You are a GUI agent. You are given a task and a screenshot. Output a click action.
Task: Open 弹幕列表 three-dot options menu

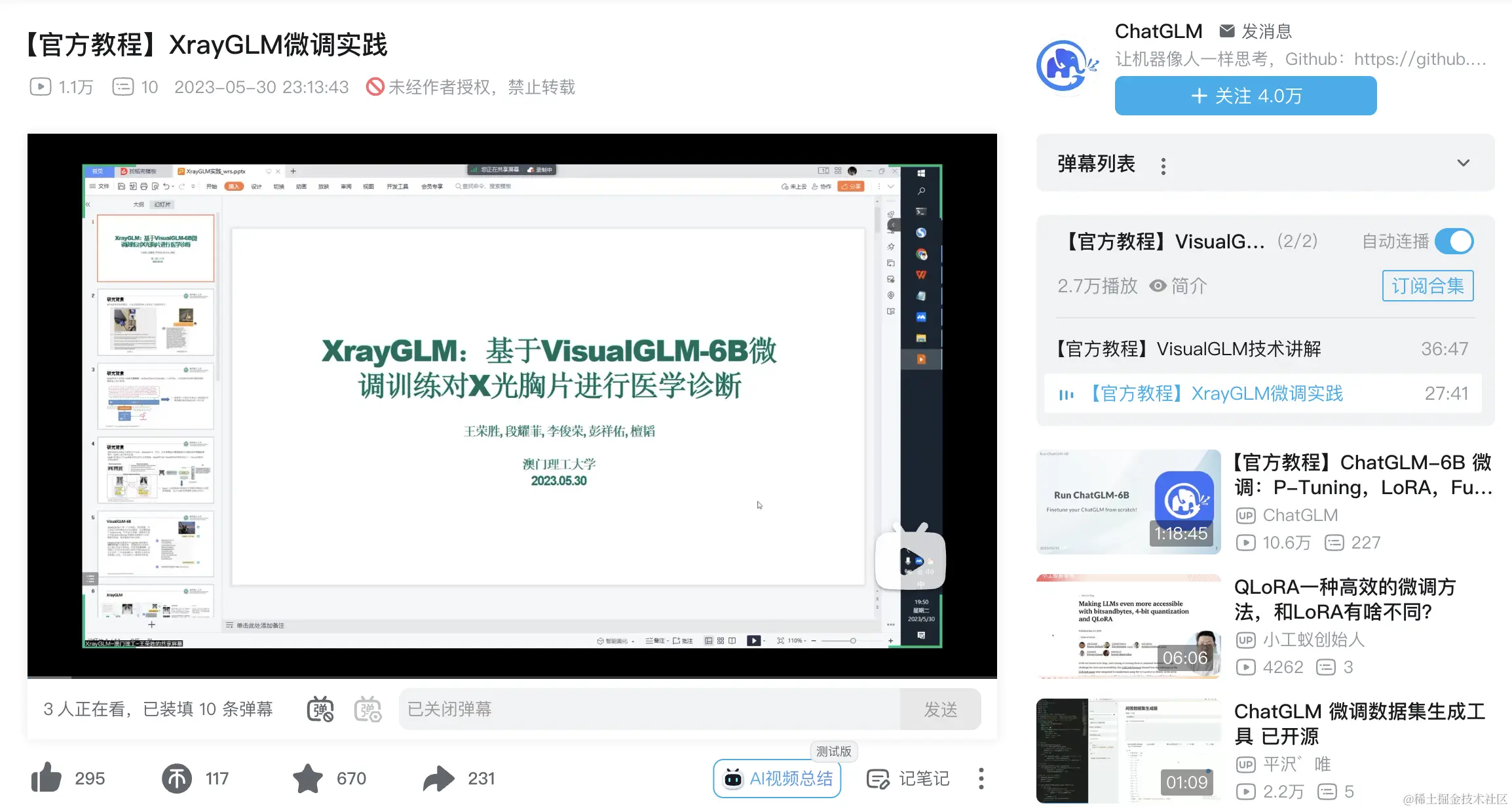pyautogui.click(x=1163, y=166)
